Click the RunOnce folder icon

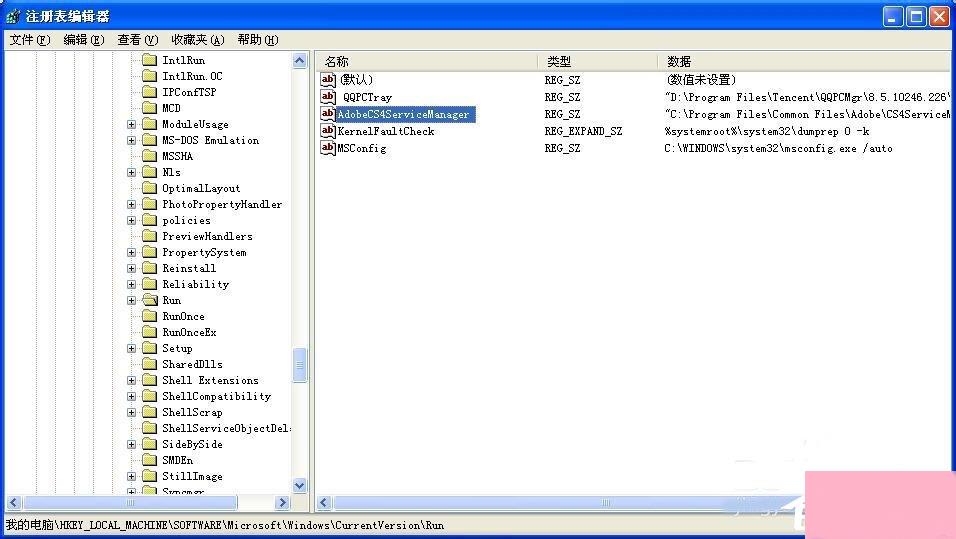(x=149, y=316)
